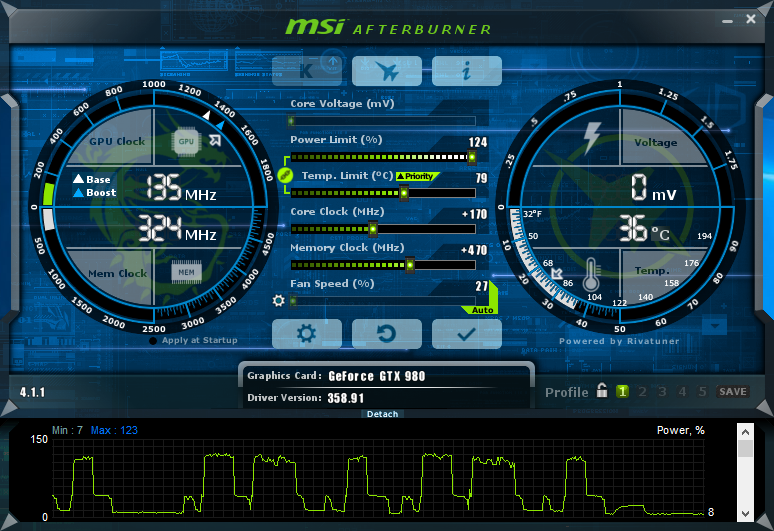774x531 pixels.
Task: Apply settings with the checkmark button
Action: pyautogui.click(x=466, y=334)
